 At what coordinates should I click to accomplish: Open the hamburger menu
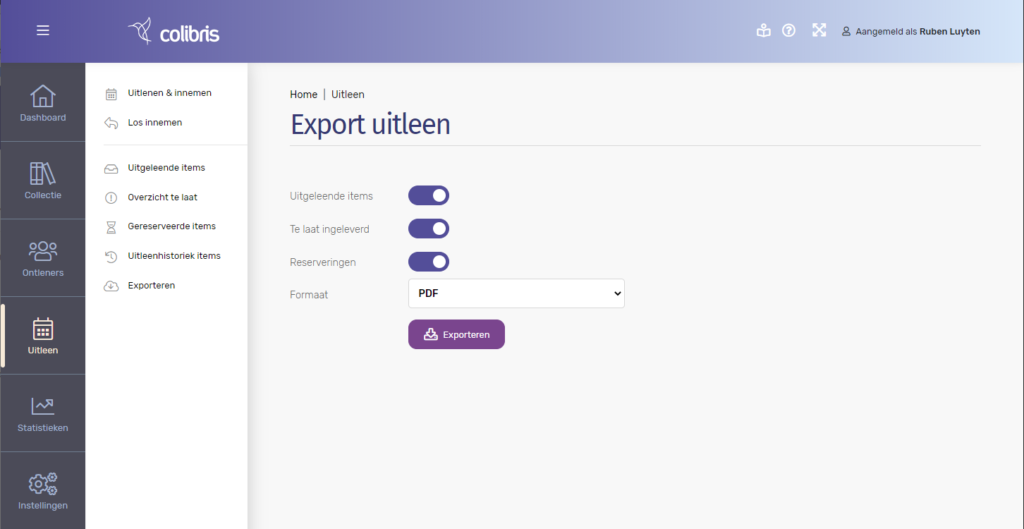(x=43, y=30)
